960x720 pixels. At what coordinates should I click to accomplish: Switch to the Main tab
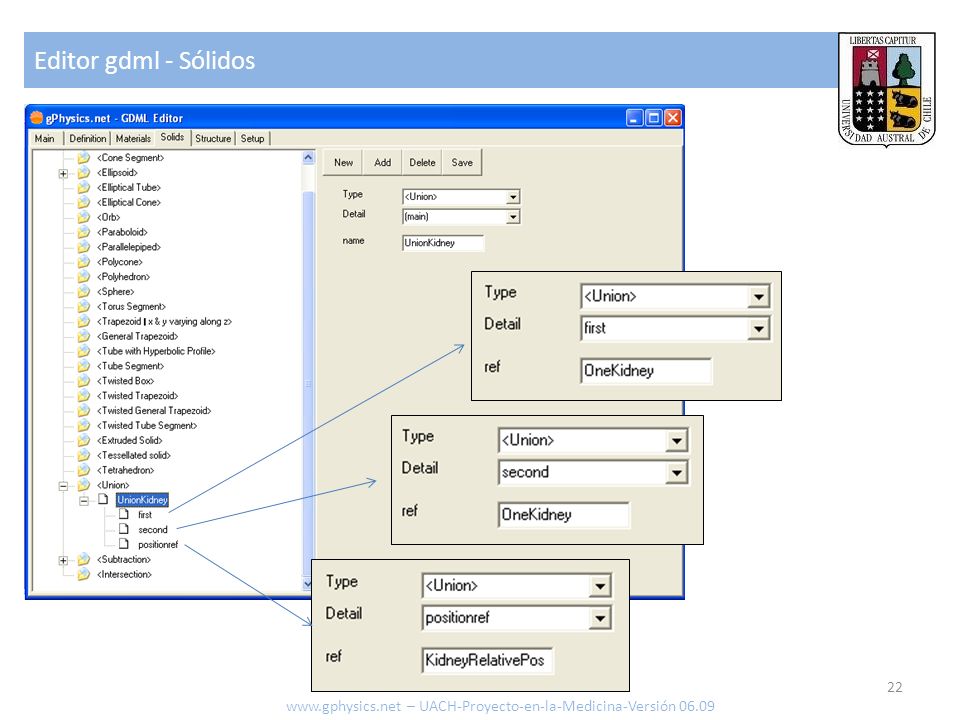pos(44,139)
